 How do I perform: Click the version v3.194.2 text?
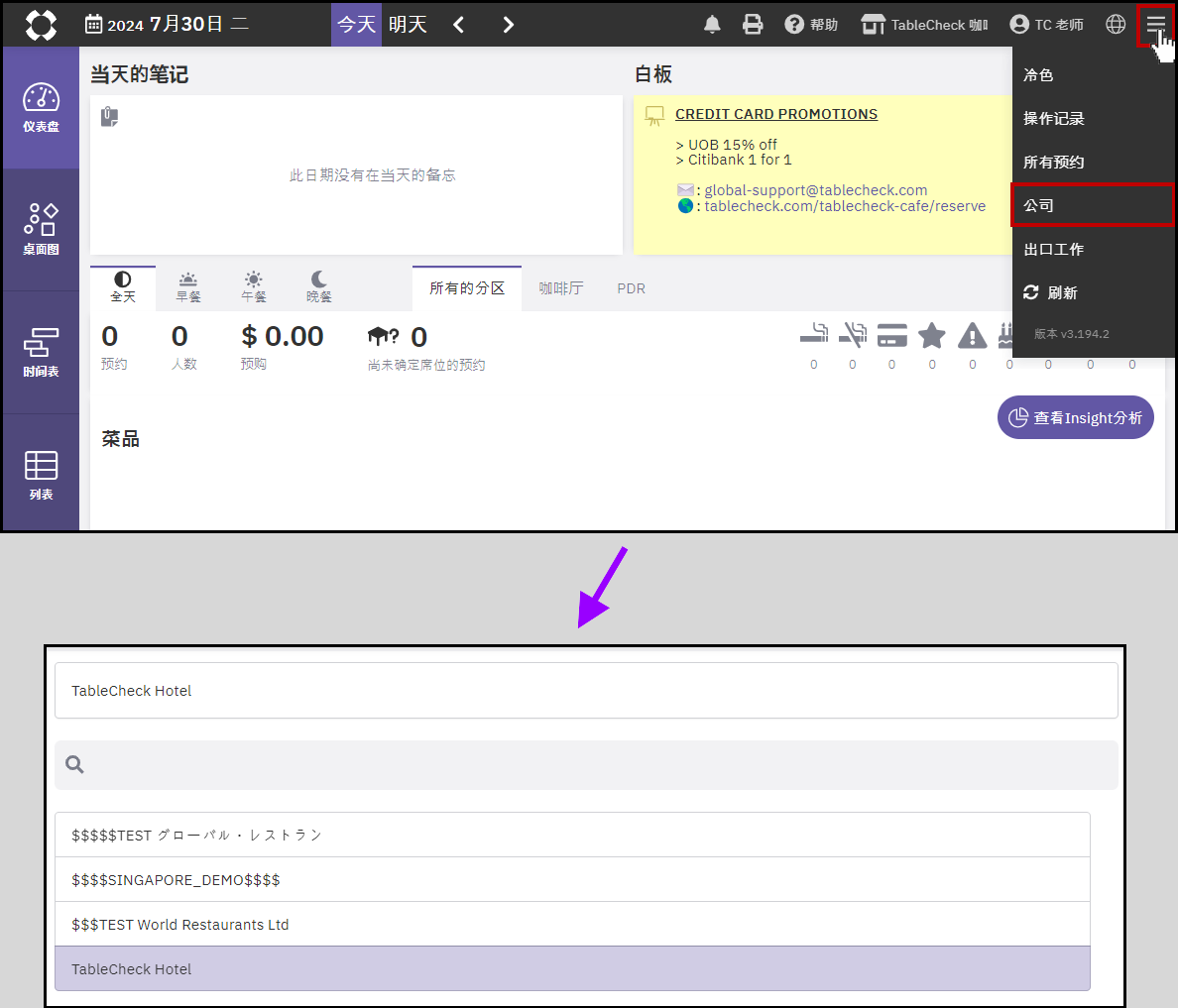[x=1071, y=333]
